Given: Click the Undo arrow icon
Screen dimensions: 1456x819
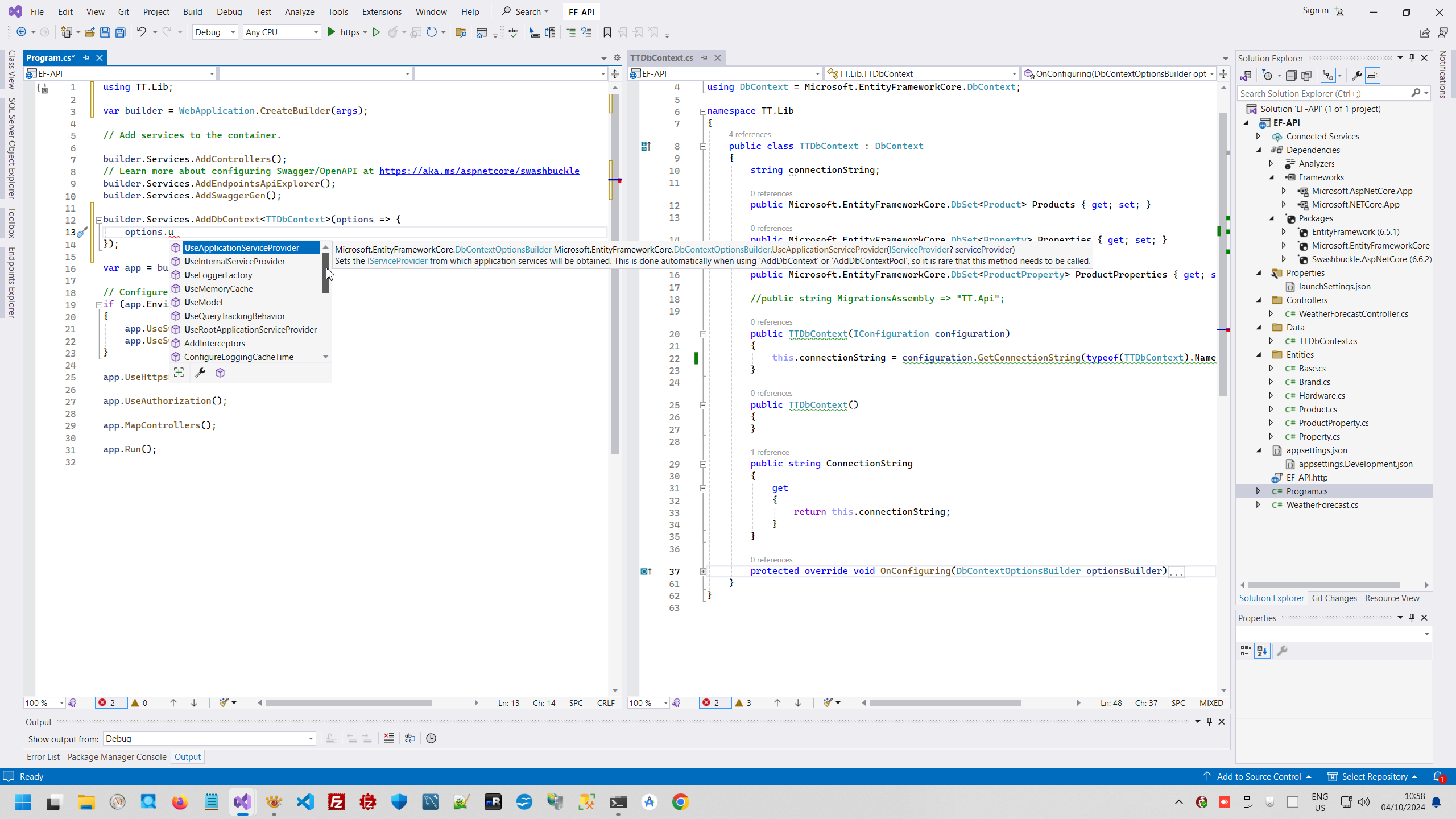Looking at the screenshot, I should click(141, 32).
